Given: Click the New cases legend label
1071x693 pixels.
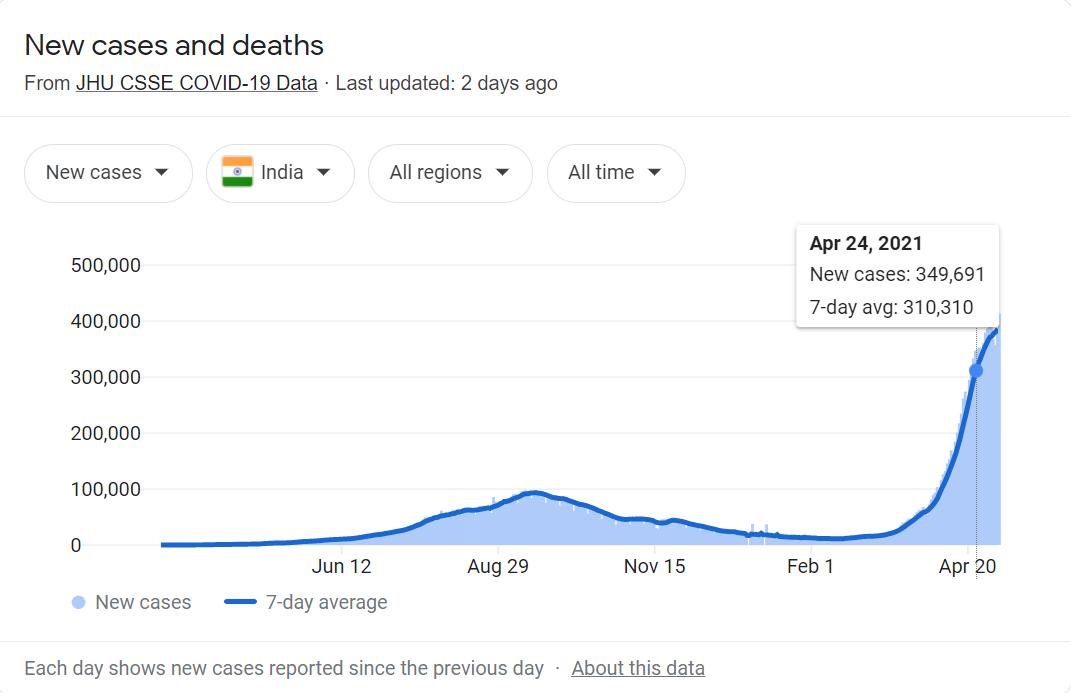Looking at the screenshot, I should pos(143,603).
